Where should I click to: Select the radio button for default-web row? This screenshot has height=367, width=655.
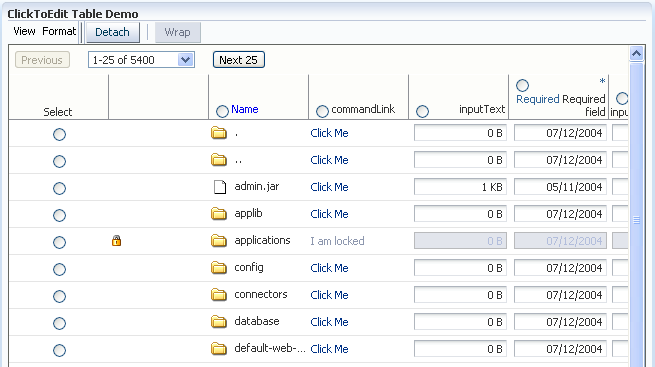click(x=59, y=350)
